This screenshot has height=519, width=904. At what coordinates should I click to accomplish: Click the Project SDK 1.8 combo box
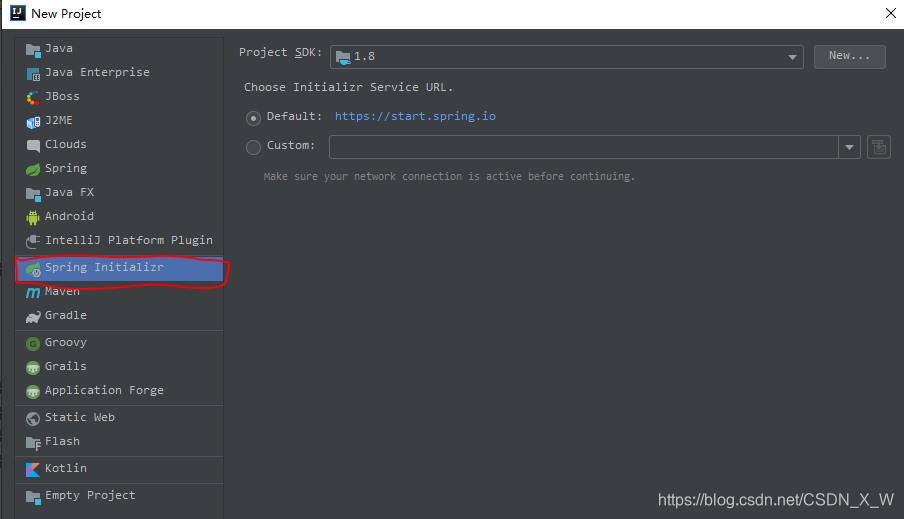[x=567, y=57]
